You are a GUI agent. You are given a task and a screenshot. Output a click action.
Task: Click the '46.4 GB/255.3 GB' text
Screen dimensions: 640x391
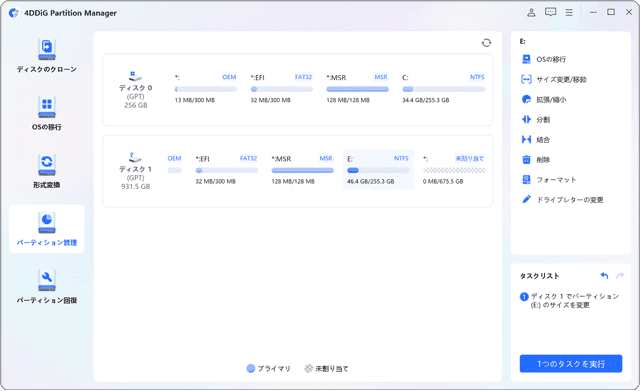[371, 181]
